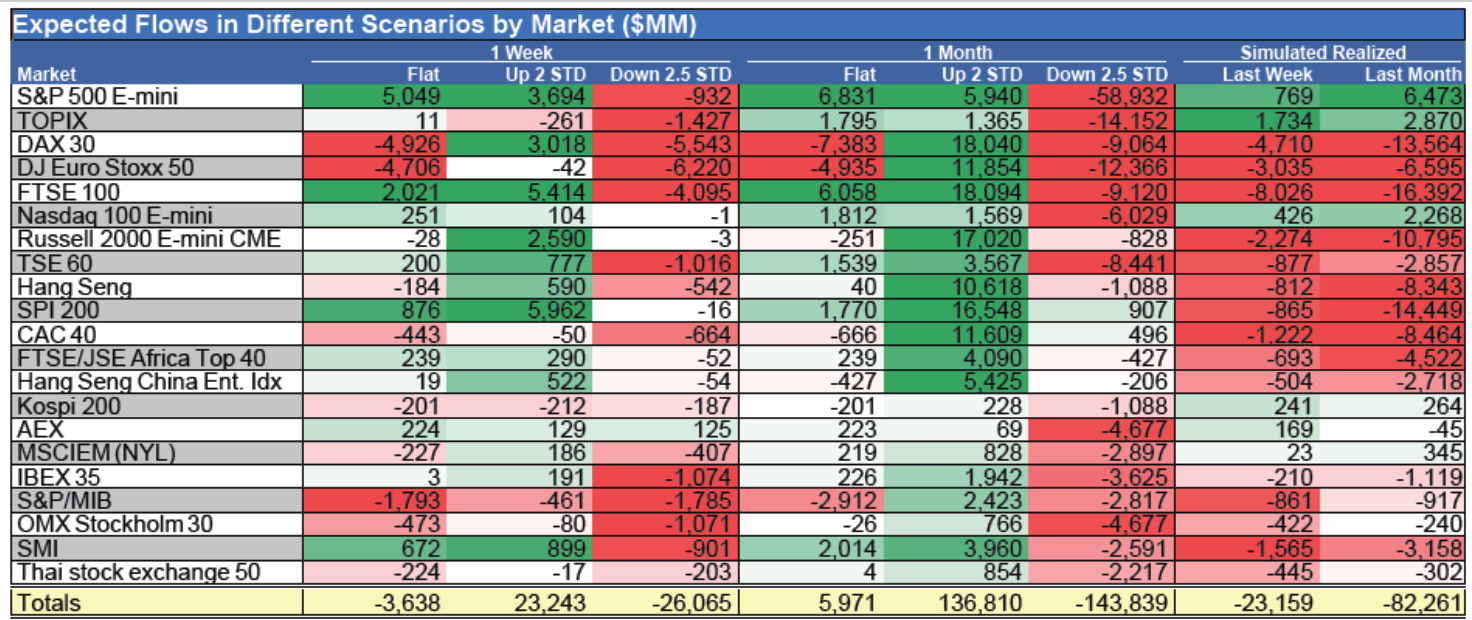Click the "AEX" market label
This screenshot has width=1472, height=620.
[40, 429]
